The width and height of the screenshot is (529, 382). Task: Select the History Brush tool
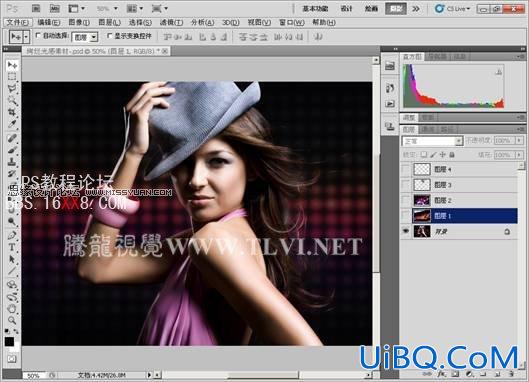pyautogui.click(x=12, y=173)
